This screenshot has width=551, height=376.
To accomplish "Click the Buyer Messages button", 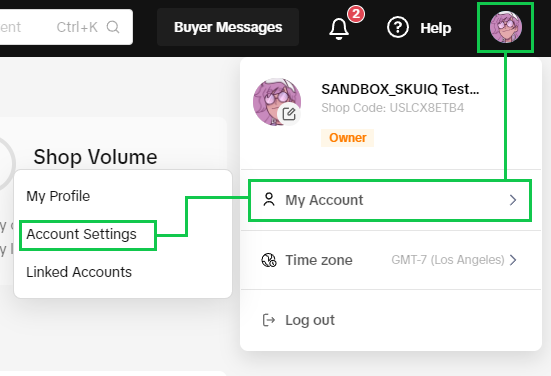I will (228, 27).
